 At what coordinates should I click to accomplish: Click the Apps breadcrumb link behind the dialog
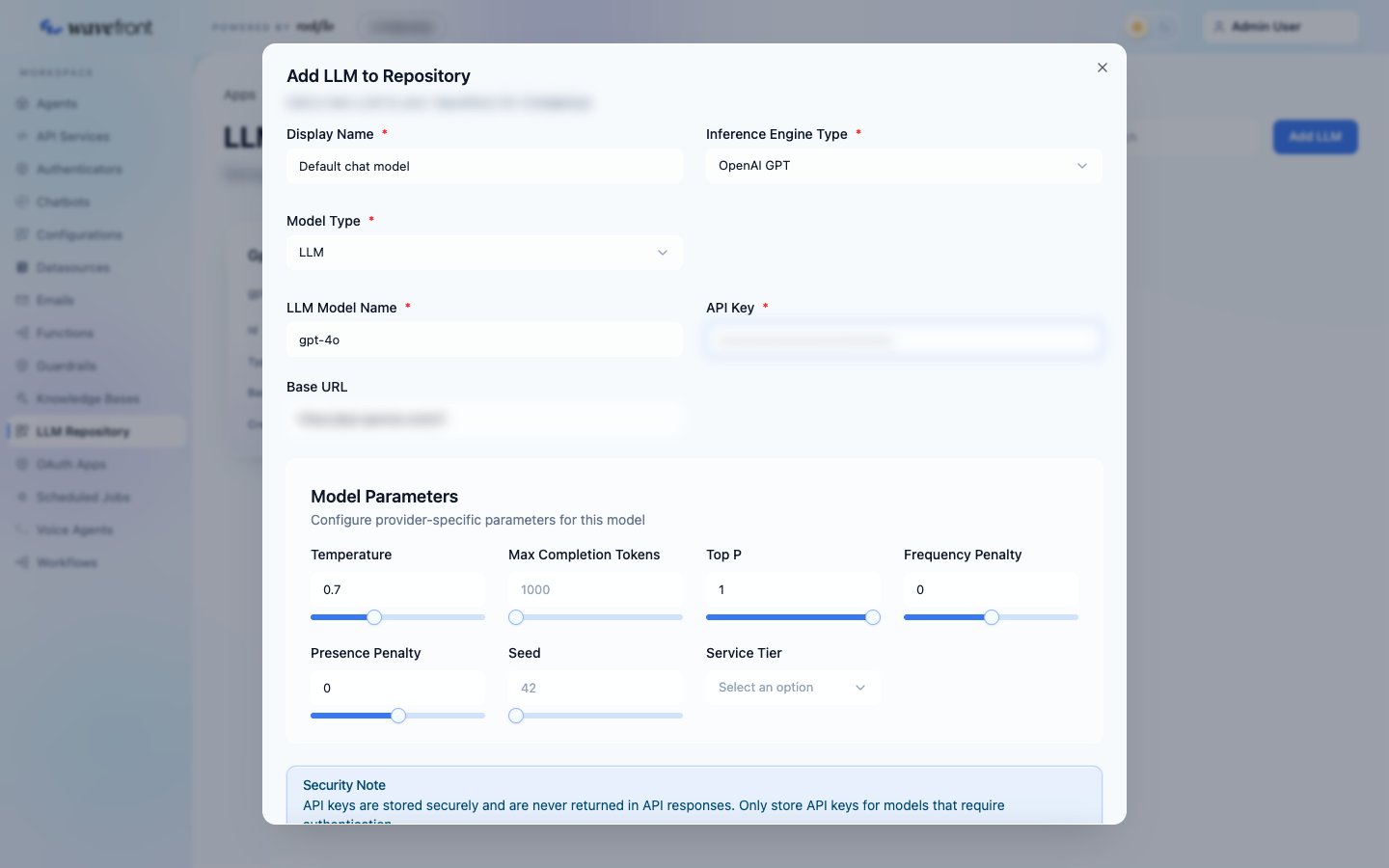coord(239,95)
